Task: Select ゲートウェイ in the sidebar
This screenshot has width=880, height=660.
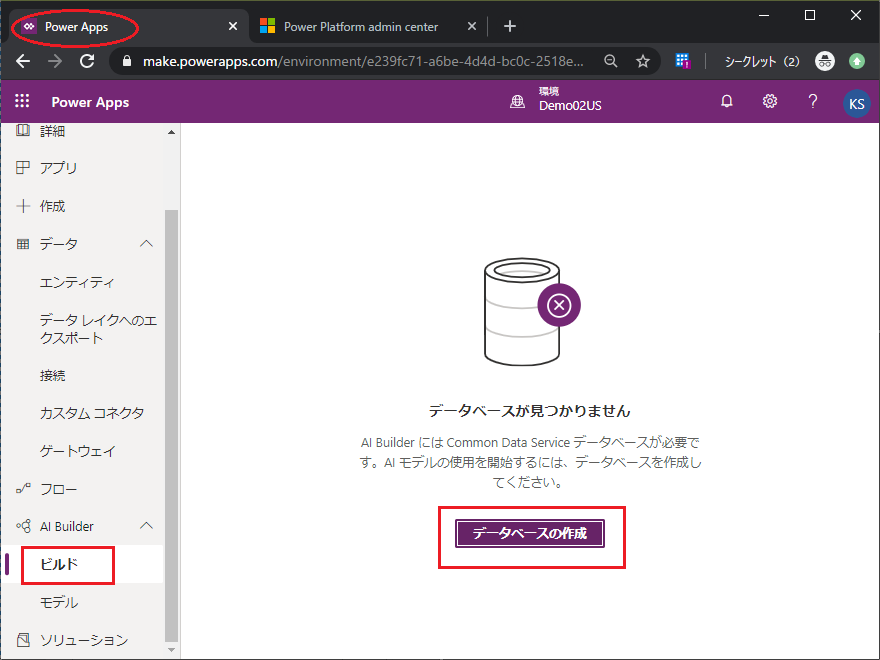Action: [77, 451]
